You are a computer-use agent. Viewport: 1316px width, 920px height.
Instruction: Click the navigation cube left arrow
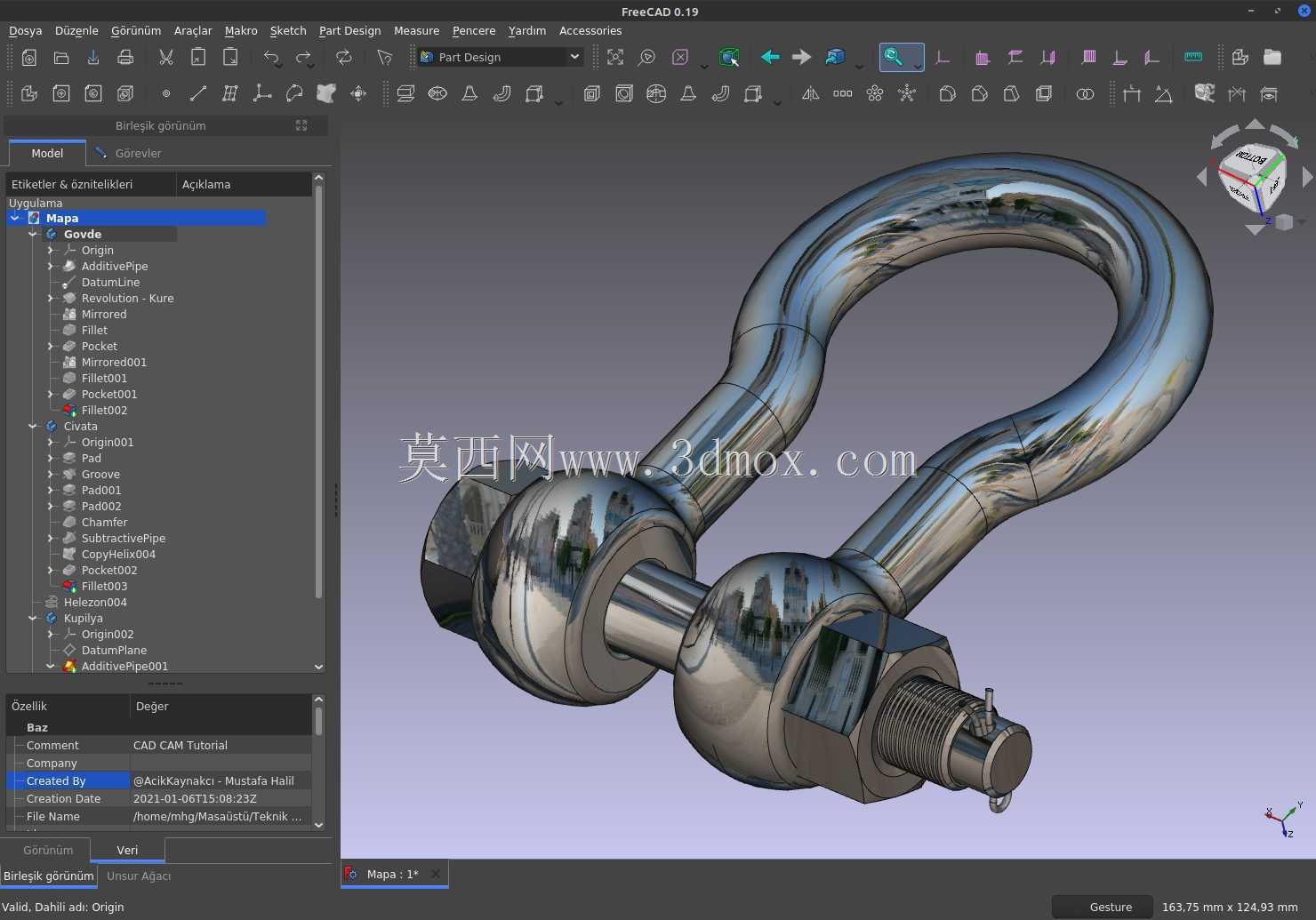click(1202, 177)
